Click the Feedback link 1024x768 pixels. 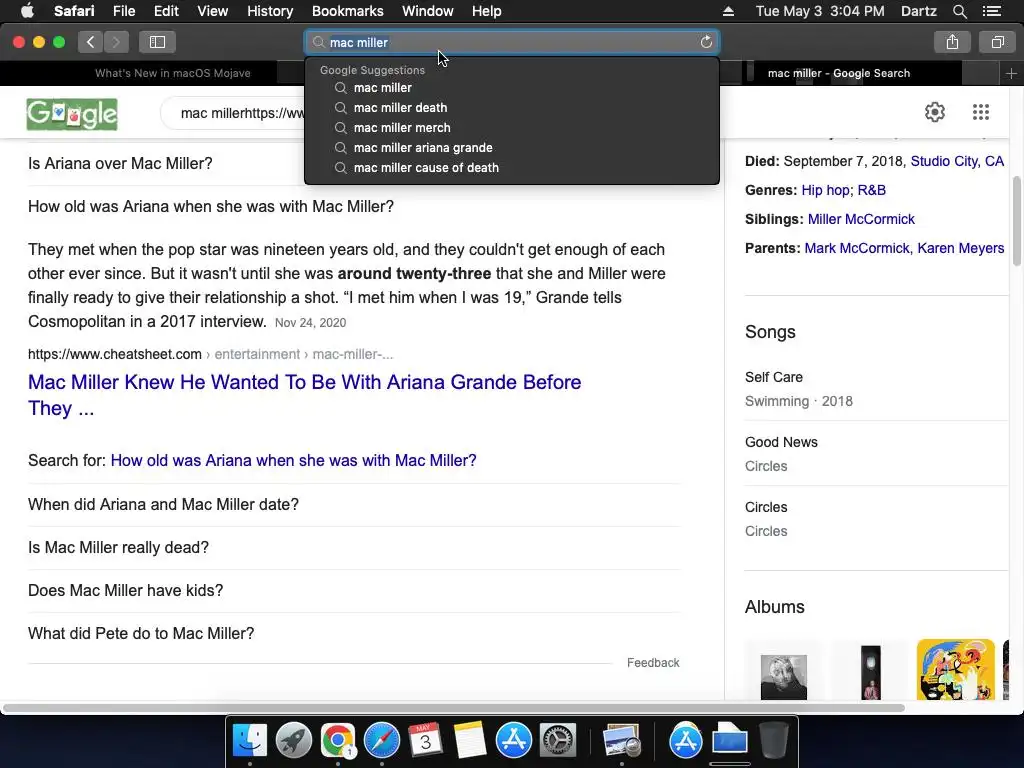click(x=653, y=663)
